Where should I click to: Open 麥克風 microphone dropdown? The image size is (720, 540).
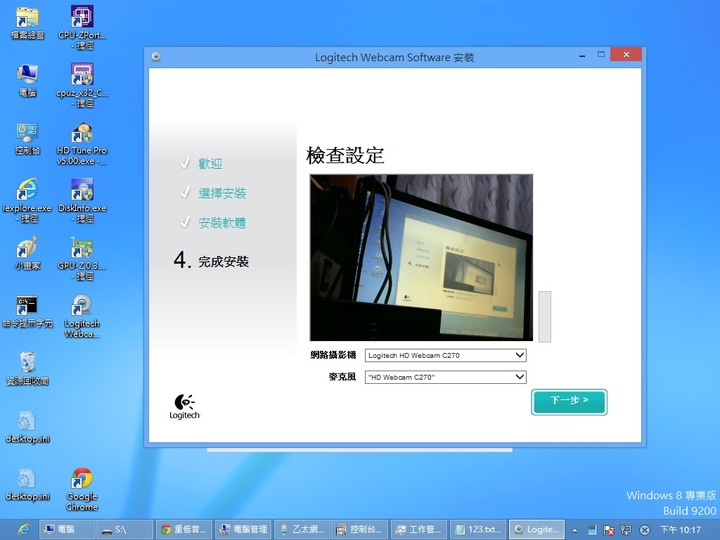(445, 377)
